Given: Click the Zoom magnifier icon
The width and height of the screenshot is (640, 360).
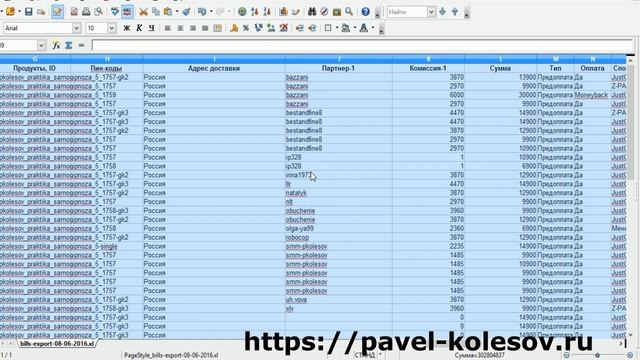Looking at the screenshot, I should point(349,12).
